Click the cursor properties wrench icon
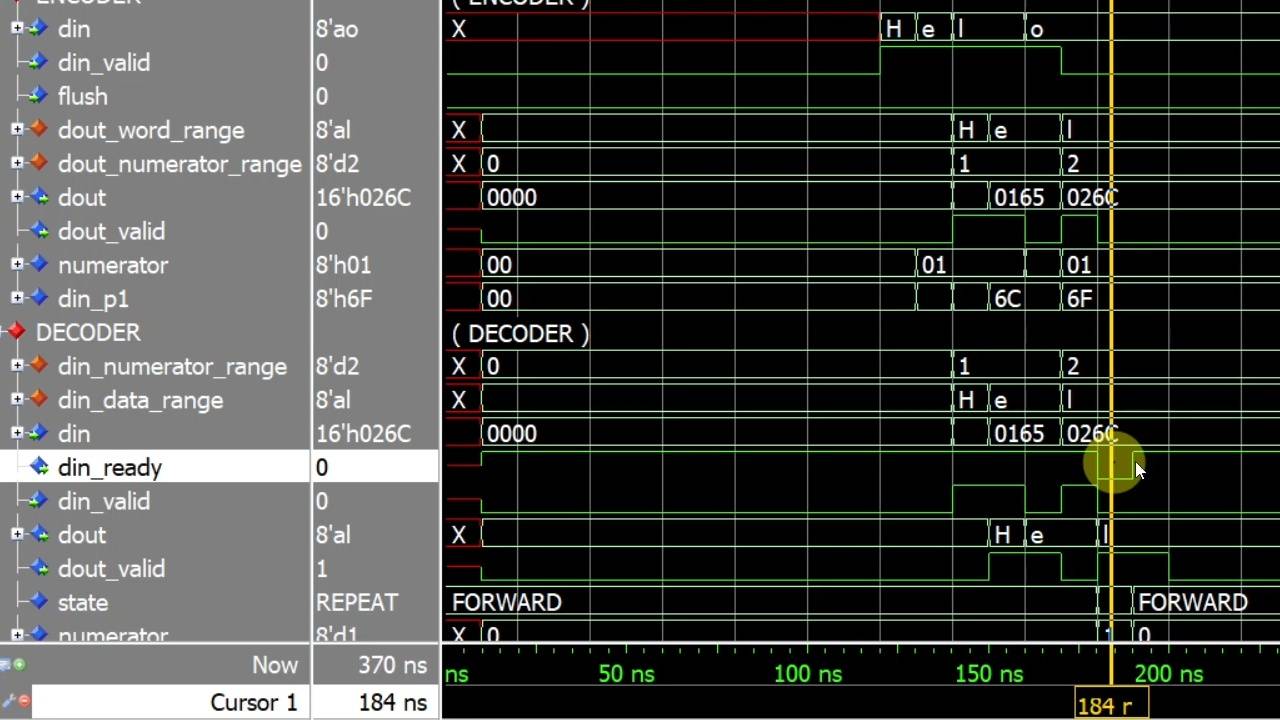The width and height of the screenshot is (1280, 720). pos(7,701)
